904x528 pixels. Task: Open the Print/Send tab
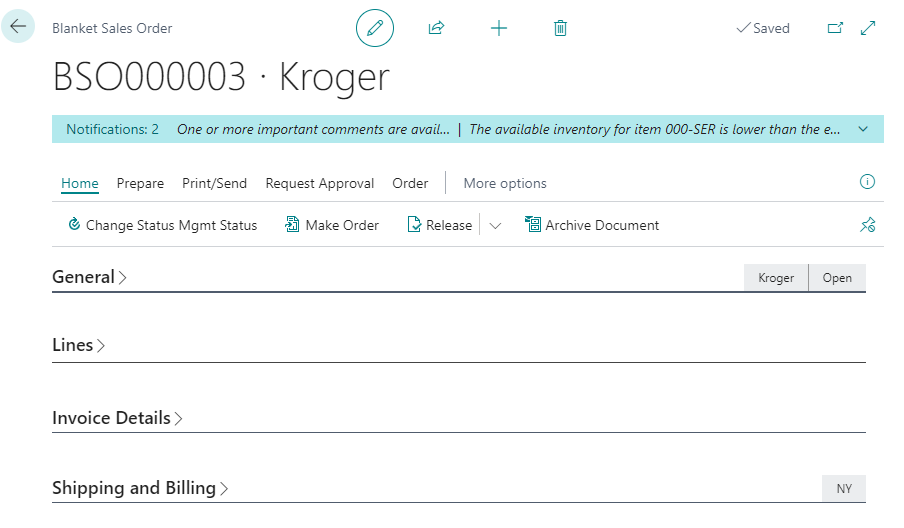point(214,183)
